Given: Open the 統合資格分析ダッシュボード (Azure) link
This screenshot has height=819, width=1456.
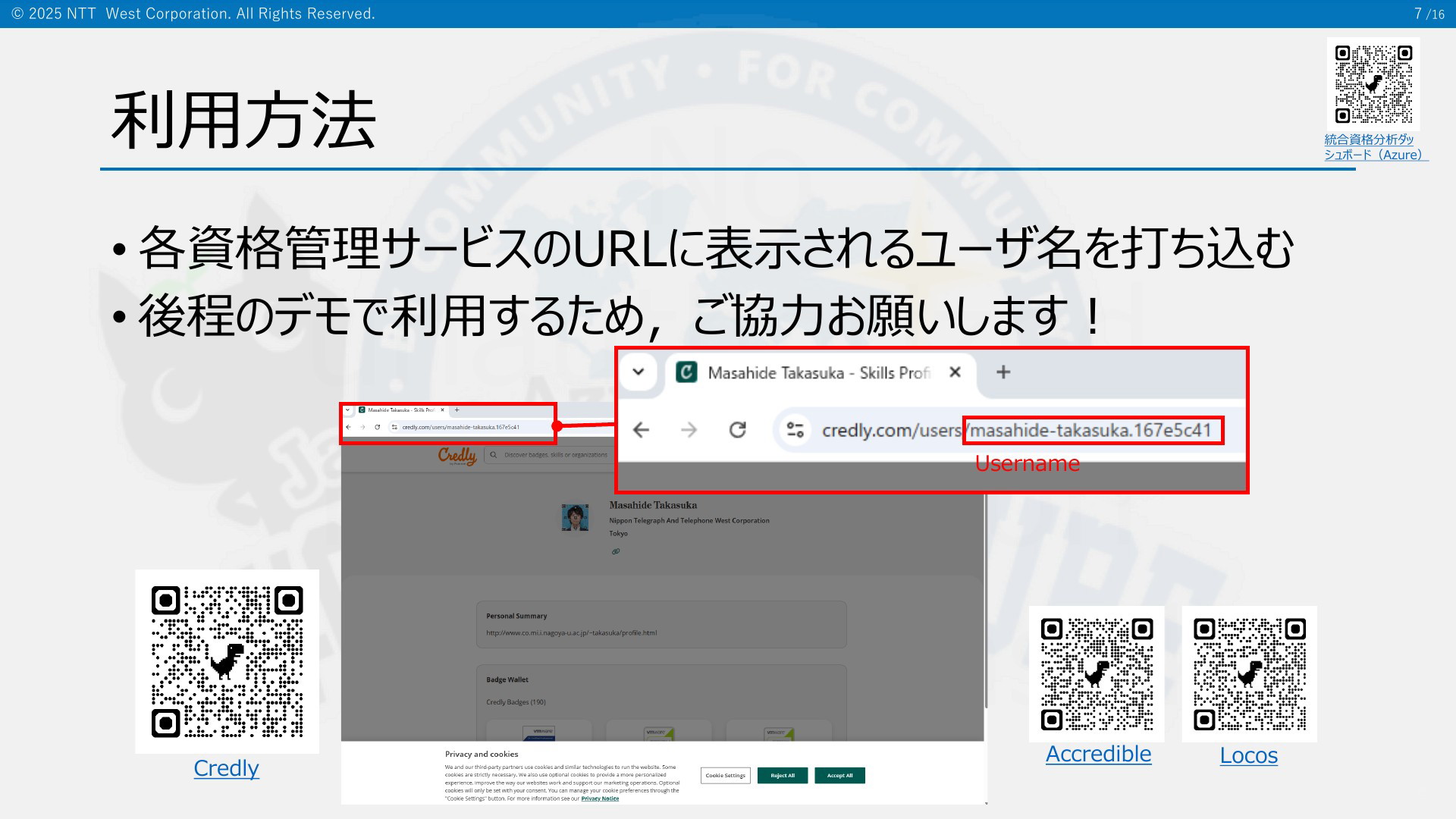Looking at the screenshot, I should 1376,147.
